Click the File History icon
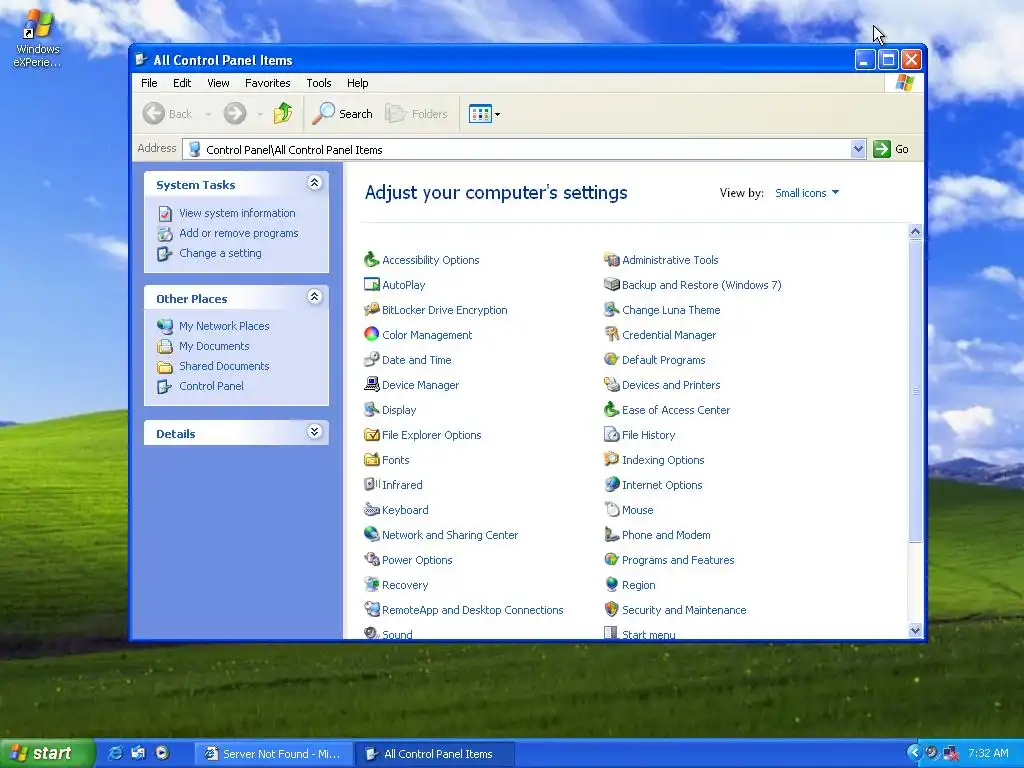This screenshot has width=1024, height=768. 611,434
